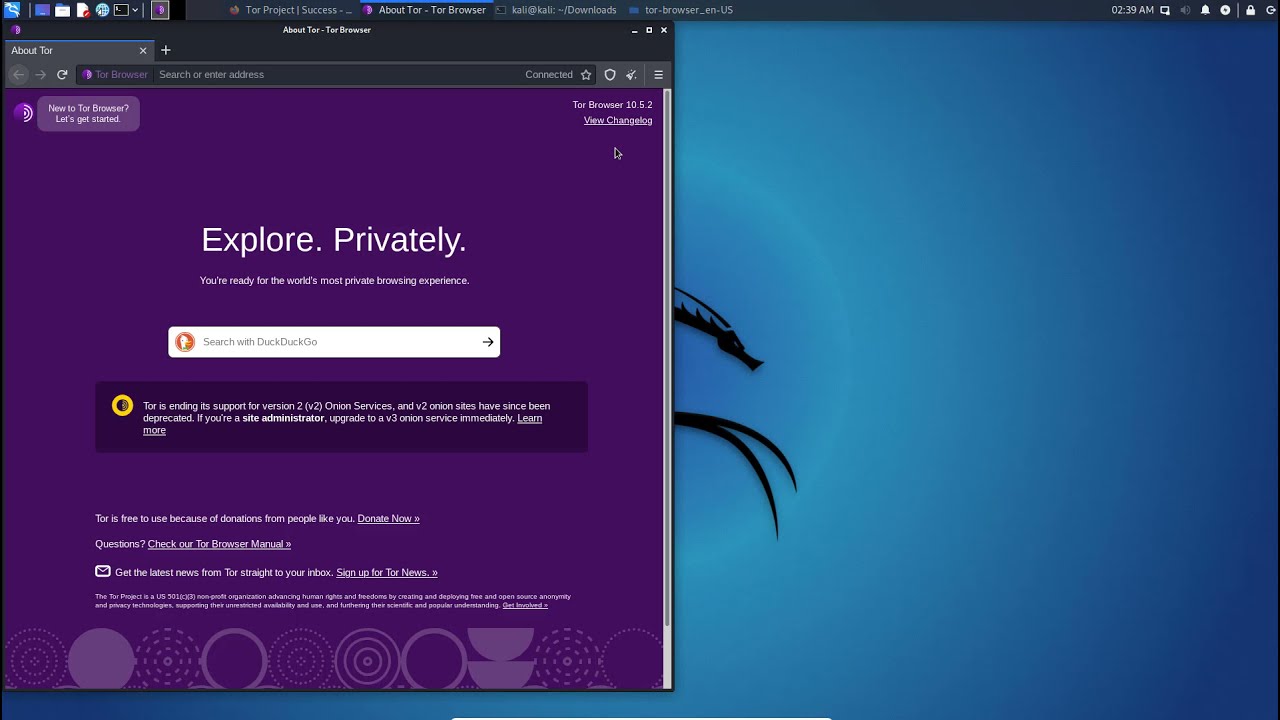Expand the terminal launcher dropdown arrow
This screenshot has height=720, width=1280.
pos(135,10)
